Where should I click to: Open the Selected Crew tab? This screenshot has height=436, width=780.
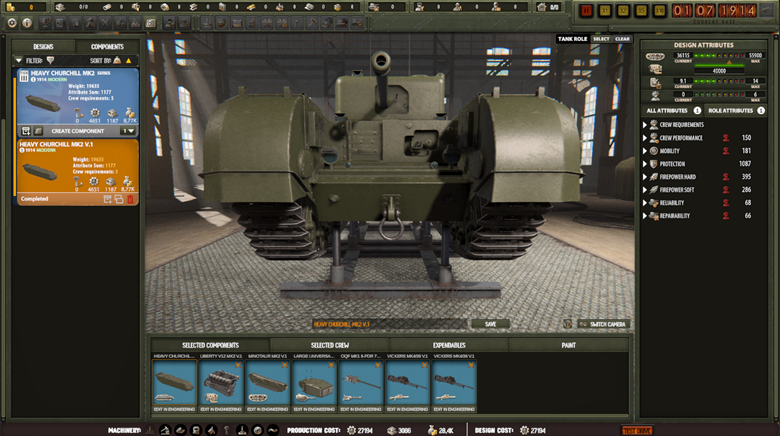(330, 345)
